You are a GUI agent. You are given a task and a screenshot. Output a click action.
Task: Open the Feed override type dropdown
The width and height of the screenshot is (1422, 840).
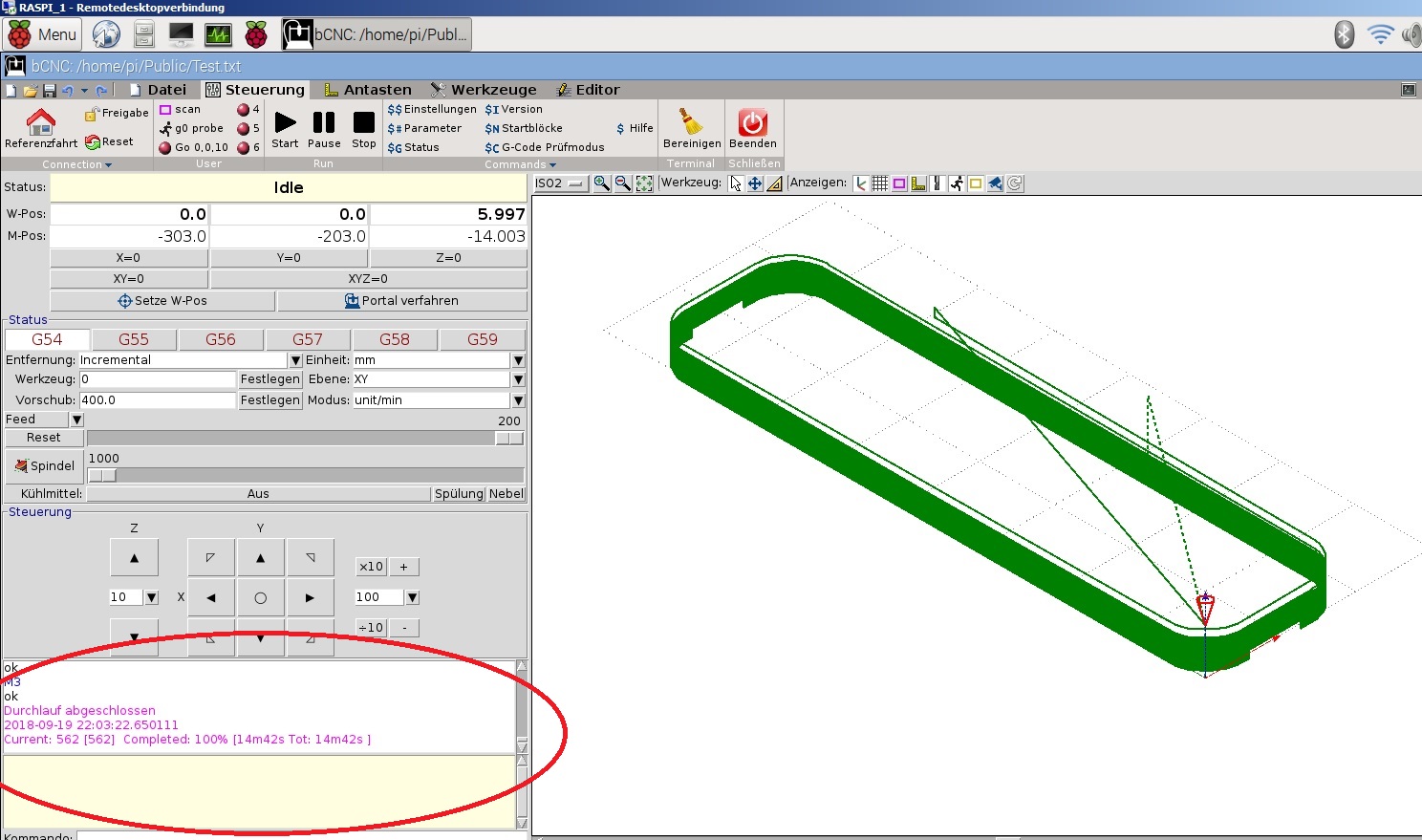point(77,420)
